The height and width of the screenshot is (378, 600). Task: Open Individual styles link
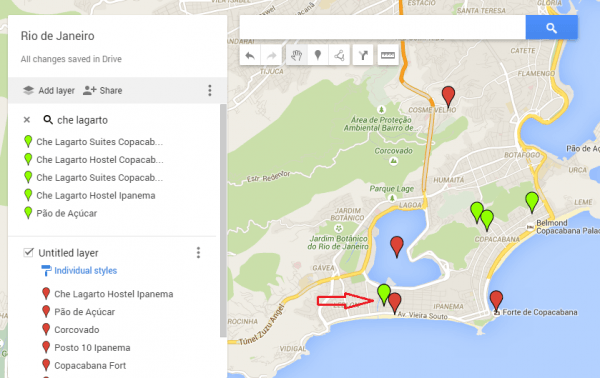coord(85,270)
